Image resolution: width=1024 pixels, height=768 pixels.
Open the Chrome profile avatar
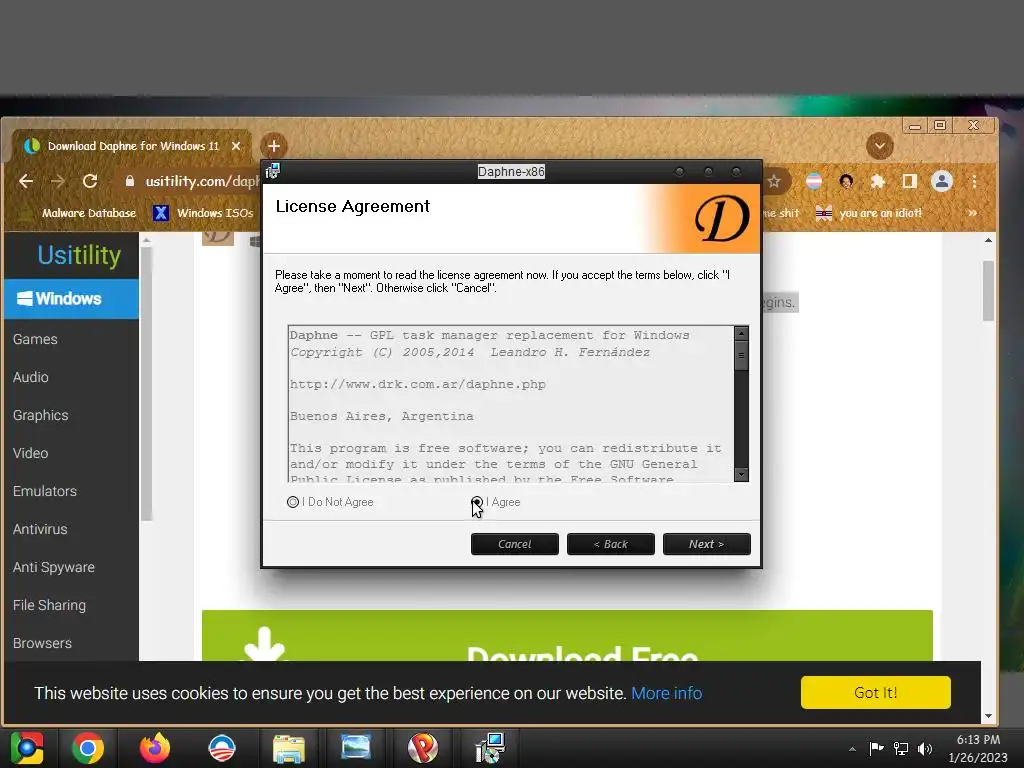942,181
